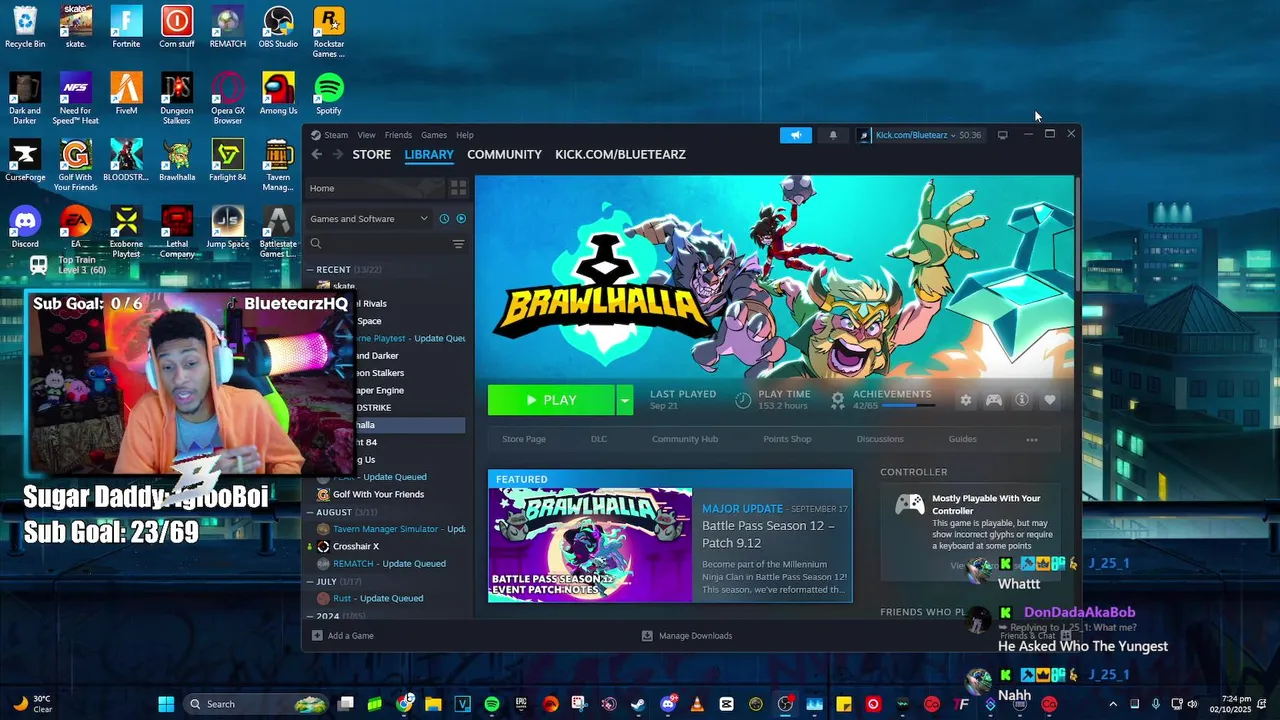Image resolution: width=1280 pixels, height=720 pixels.
Task: Open Steam Big Picture mode monitor icon
Action: click(x=1002, y=135)
